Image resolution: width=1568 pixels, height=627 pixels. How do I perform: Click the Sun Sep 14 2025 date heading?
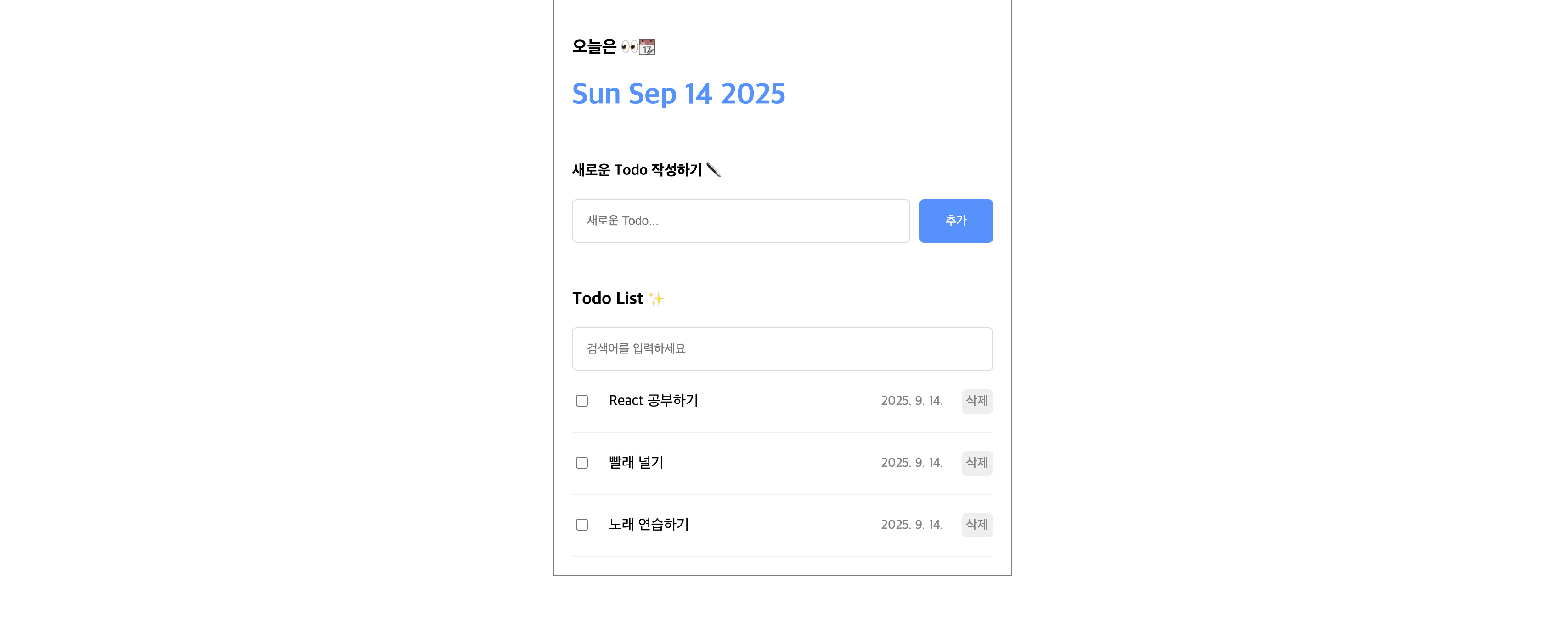coord(678,94)
